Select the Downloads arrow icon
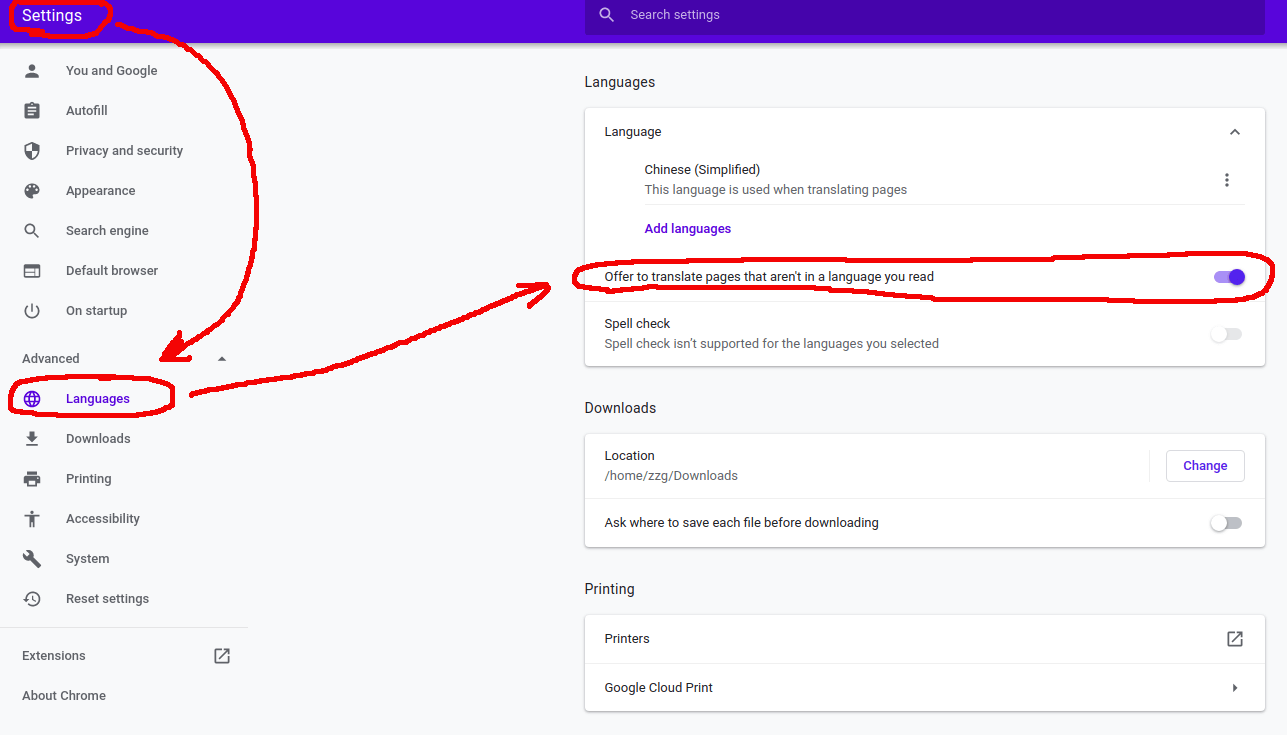Screen dimensions: 1287x735 coord(32,438)
